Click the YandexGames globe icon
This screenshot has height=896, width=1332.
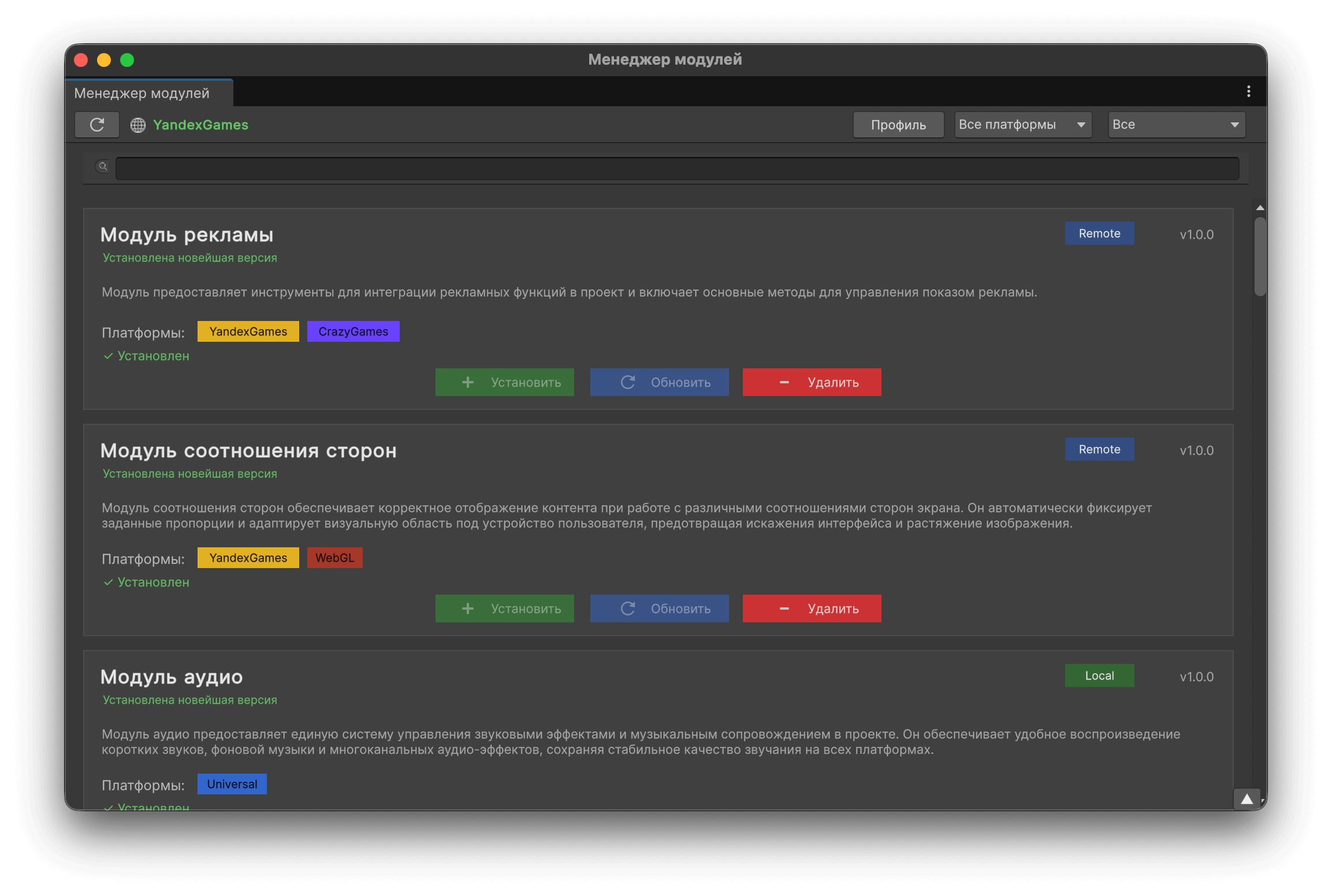tap(138, 125)
